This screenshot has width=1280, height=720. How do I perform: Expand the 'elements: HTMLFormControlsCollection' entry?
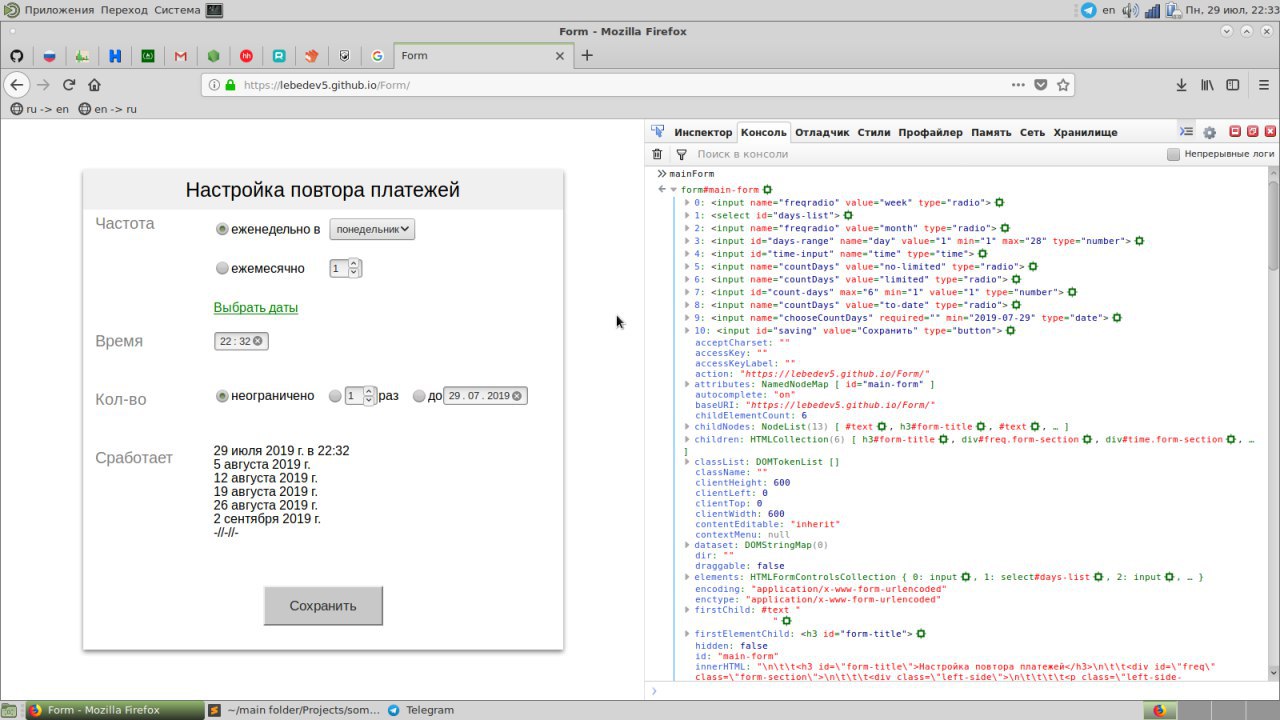pos(687,577)
